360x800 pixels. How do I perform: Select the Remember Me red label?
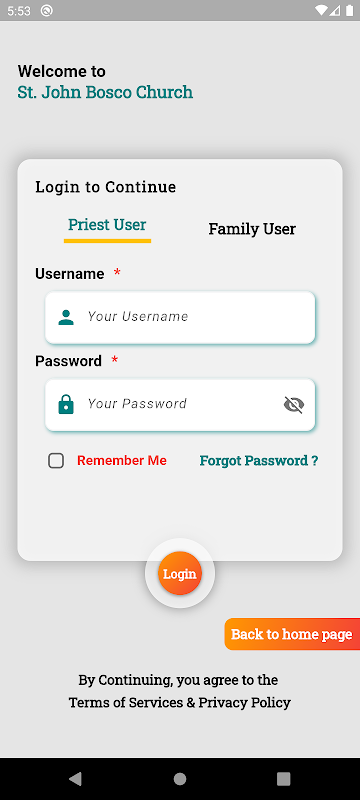tap(122, 461)
